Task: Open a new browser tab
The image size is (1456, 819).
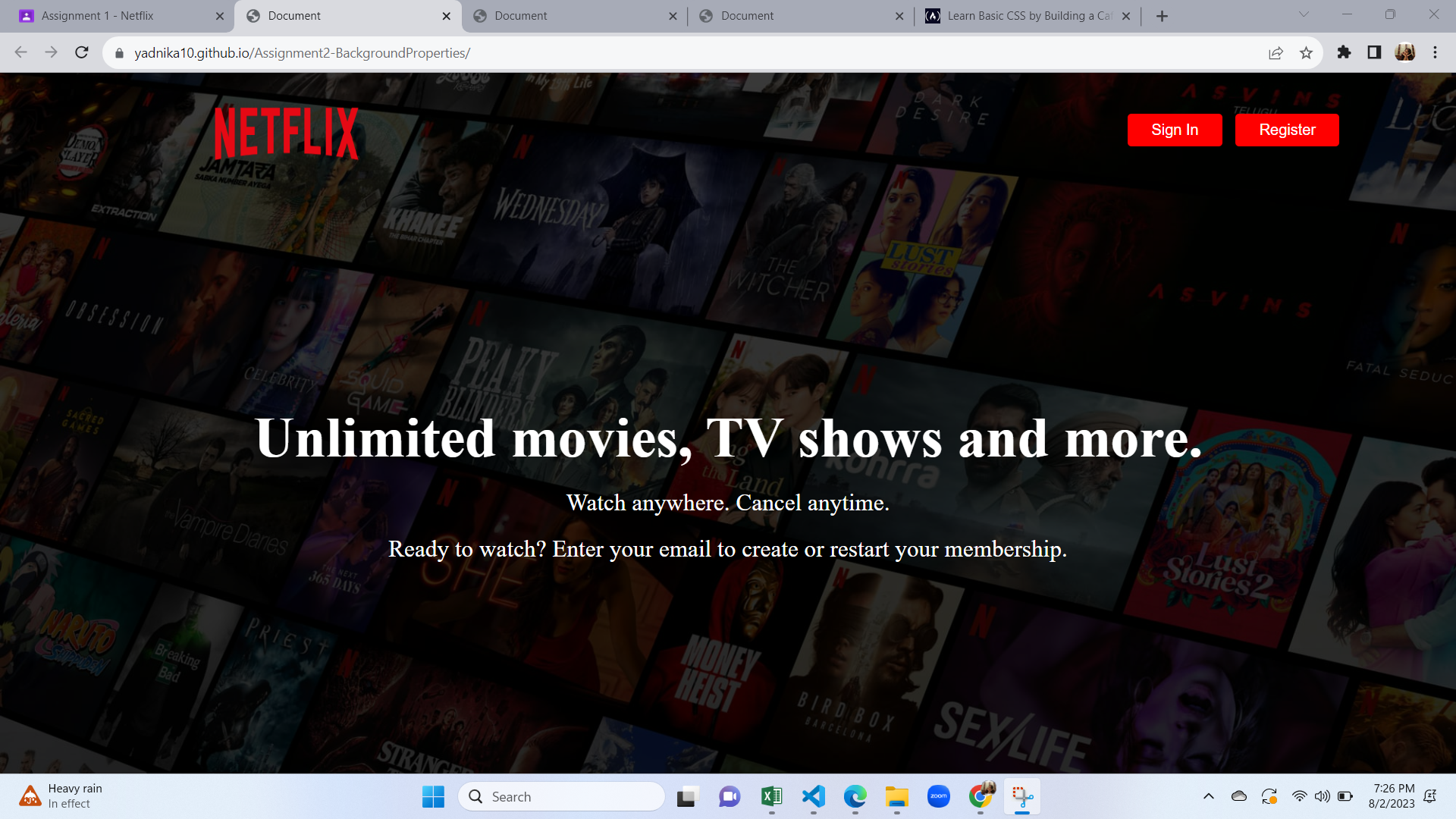Action: (1162, 16)
